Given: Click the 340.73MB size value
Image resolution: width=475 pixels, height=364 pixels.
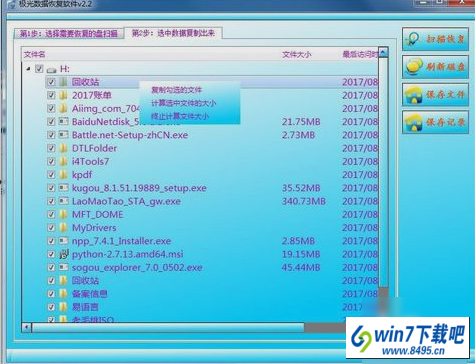Looking at the screenshot, I should point(304,201).
